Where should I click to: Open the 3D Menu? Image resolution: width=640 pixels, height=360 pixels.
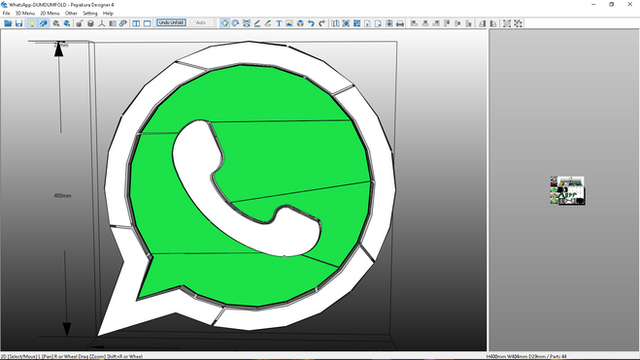pos(25,13)
